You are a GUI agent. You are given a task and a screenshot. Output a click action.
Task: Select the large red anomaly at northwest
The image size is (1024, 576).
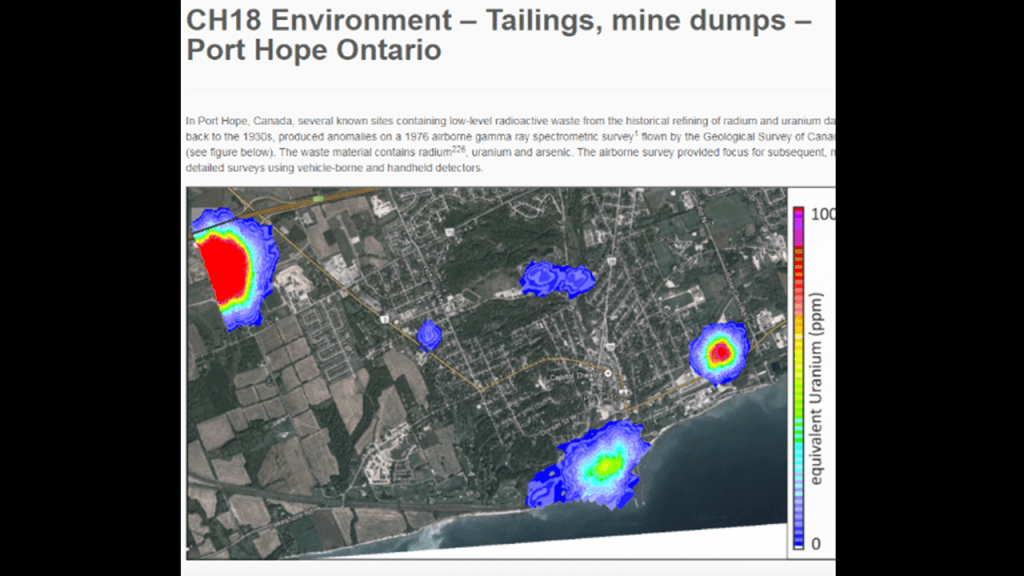click(225, 265)
